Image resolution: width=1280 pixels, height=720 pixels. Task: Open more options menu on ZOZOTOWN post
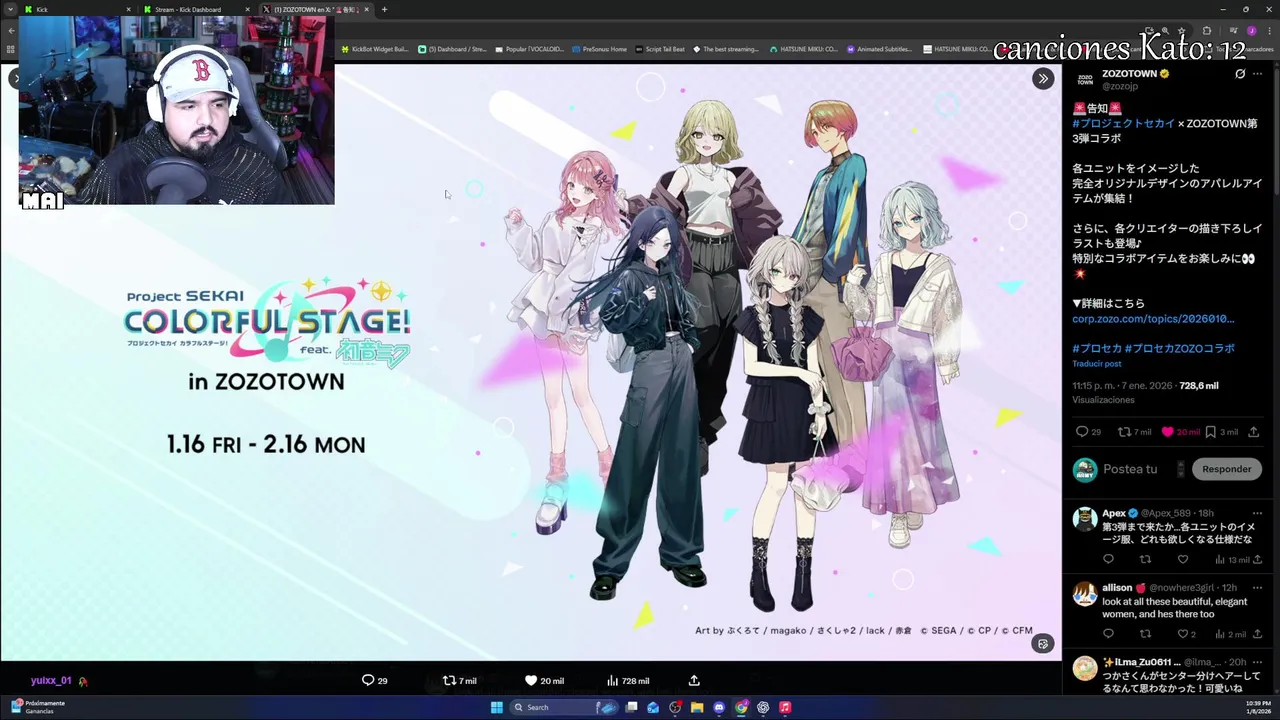point(1258,74)
